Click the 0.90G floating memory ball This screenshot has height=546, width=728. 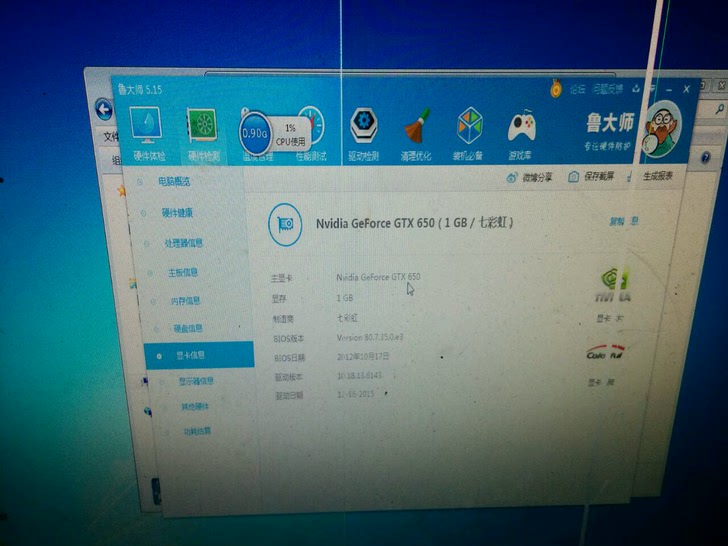pyautogui.click(x=254, y=134)
